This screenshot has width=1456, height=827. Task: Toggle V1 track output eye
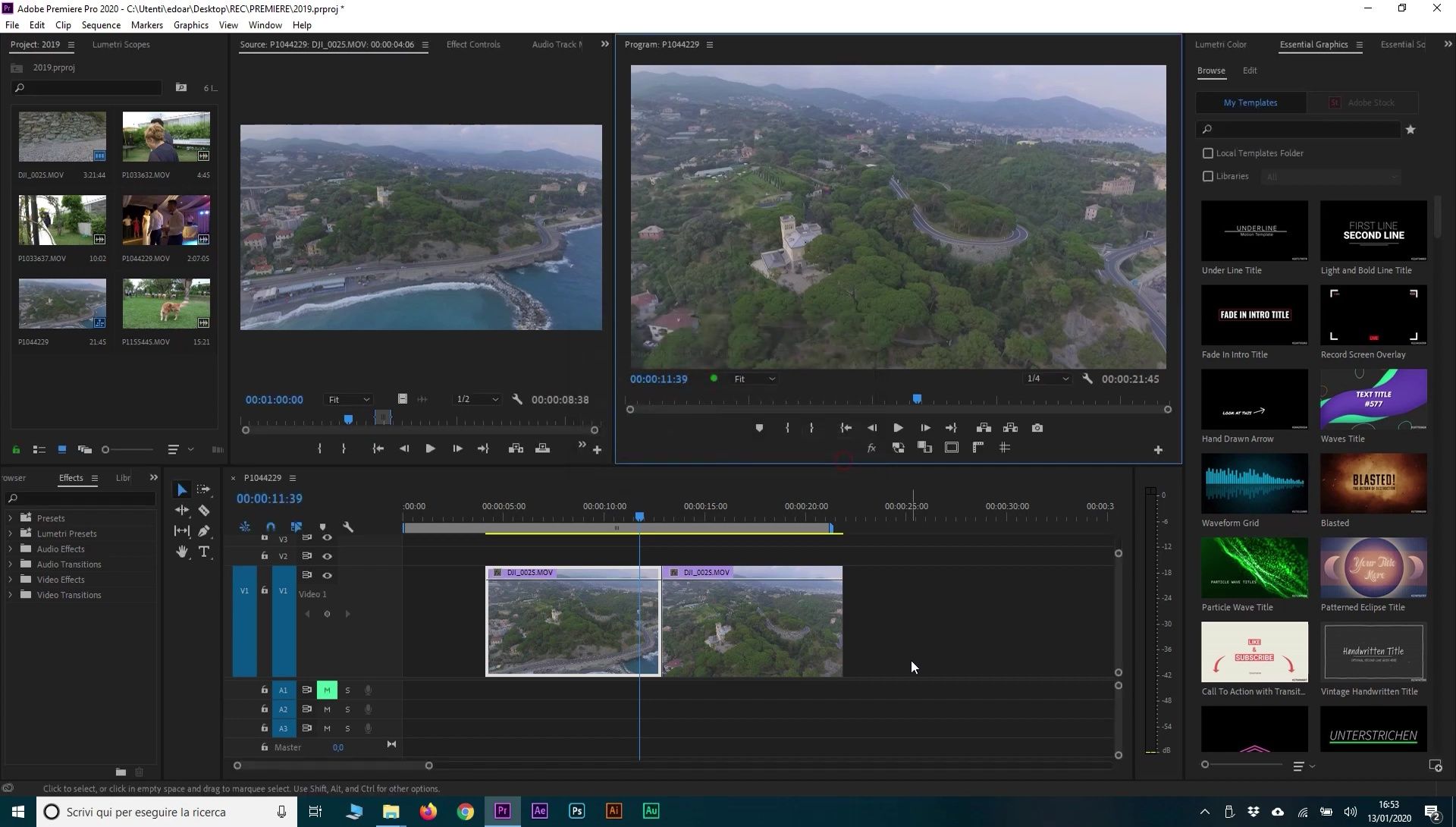(x=327, y=575)
